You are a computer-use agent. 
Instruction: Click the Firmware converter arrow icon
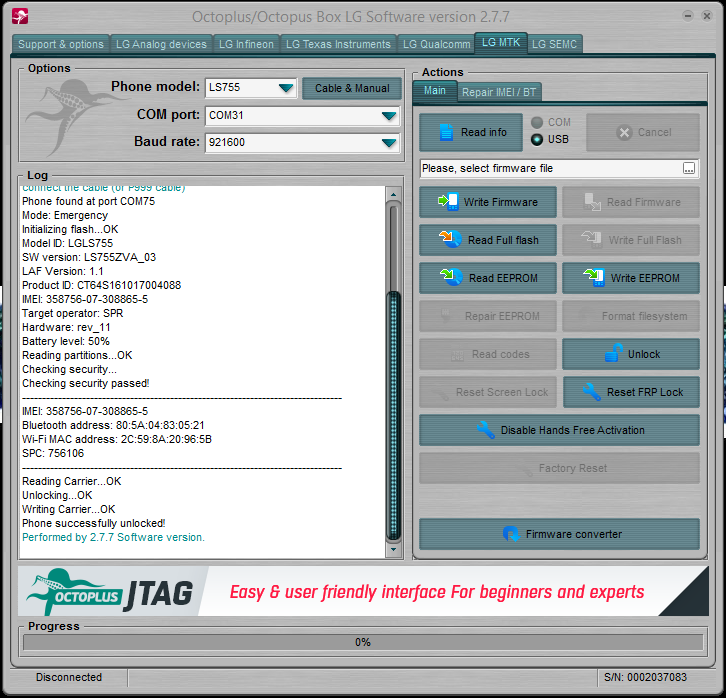tap(511, 534)
